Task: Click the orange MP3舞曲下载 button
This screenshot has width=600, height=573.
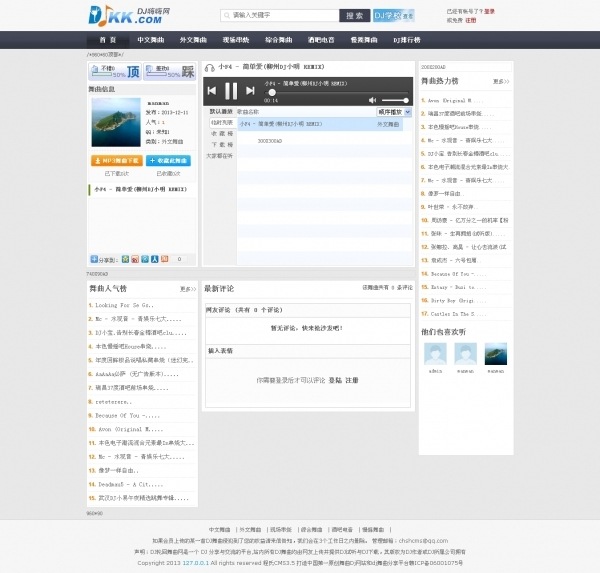Action: pyautogui.click(x=115, y=160)
